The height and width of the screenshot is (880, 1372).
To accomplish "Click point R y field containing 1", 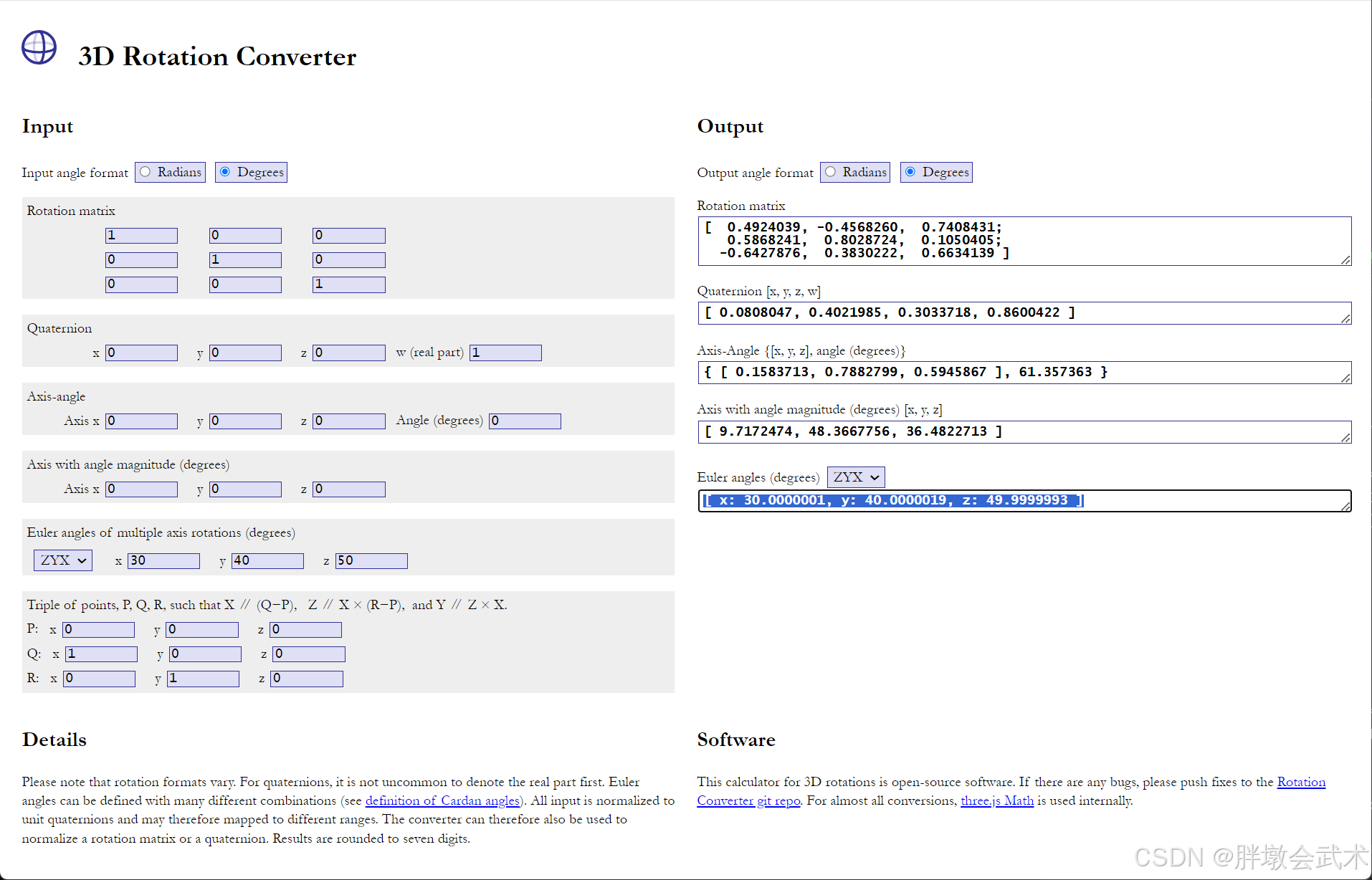I will 203,679.
